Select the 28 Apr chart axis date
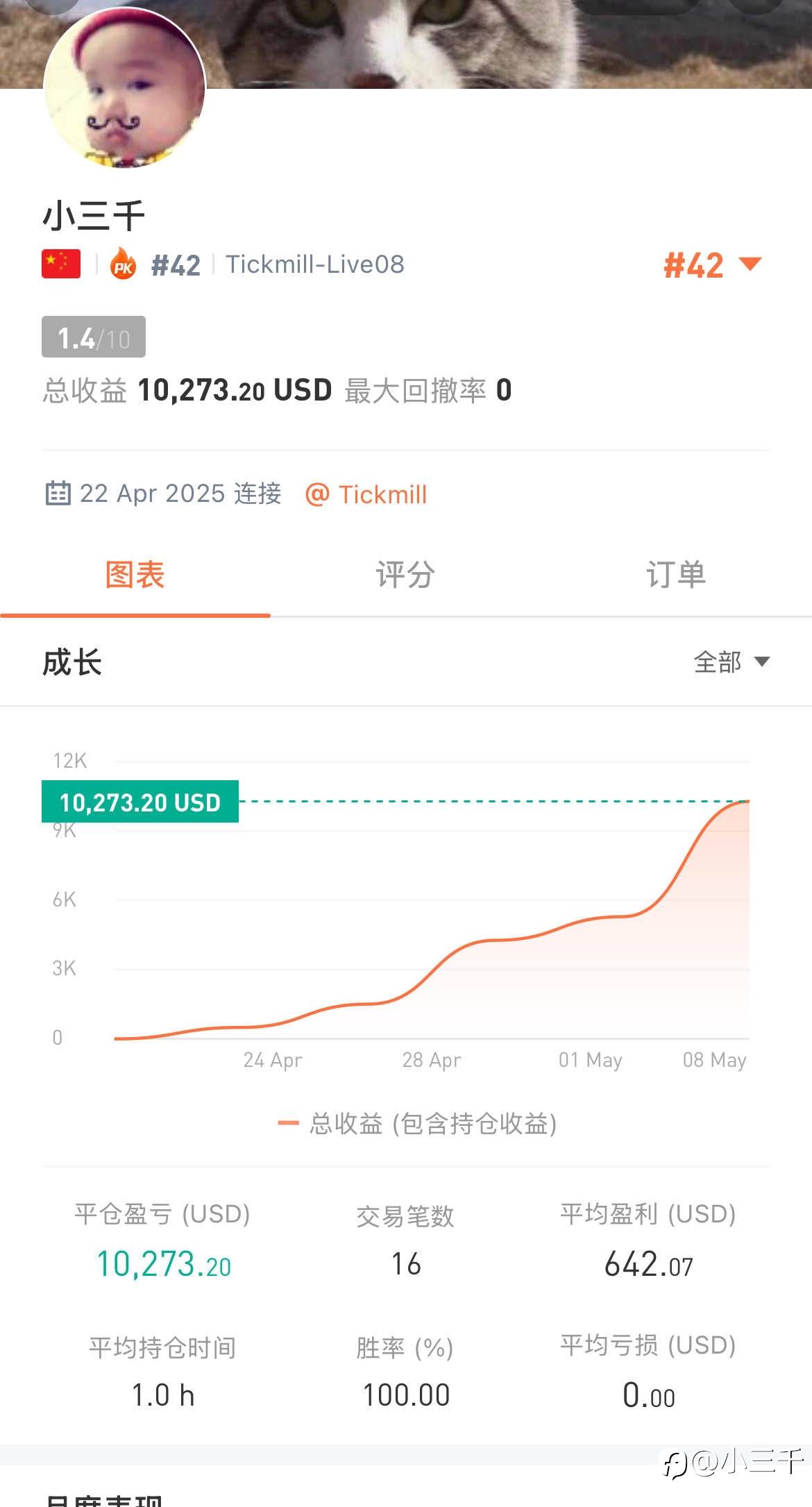 pyautogui.click(x=432, y=1060)
